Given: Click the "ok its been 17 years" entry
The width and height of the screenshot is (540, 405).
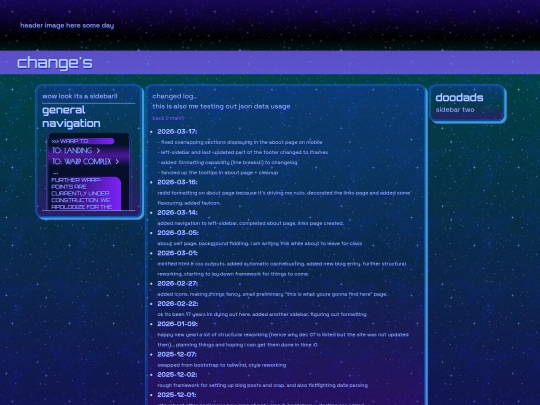Looking at the screenshot, I should (x=262, y=314).
